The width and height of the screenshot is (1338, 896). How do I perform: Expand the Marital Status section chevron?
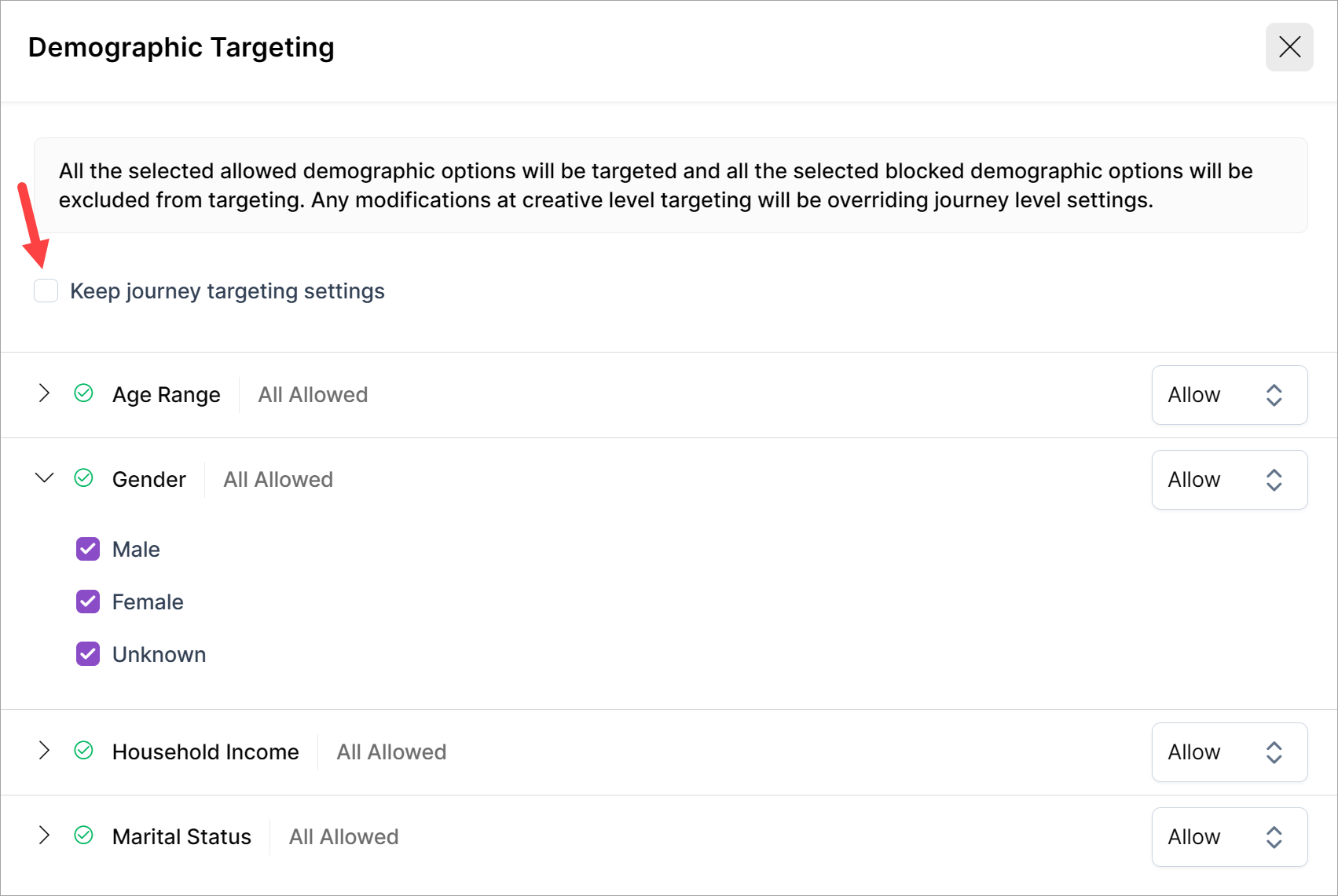pyautogui.click(x=45, y=836)
